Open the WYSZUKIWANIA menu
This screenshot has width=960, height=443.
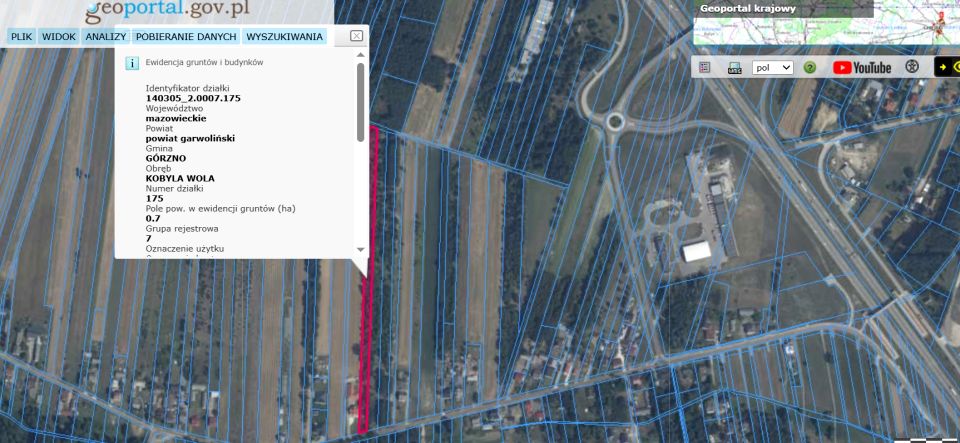(284, 37)
